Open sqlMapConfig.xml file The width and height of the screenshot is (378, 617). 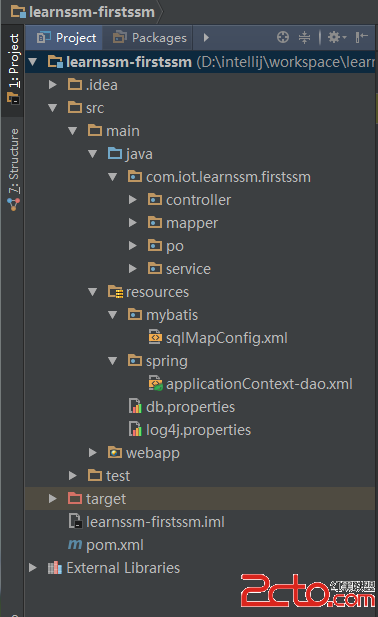click(218, 338)
